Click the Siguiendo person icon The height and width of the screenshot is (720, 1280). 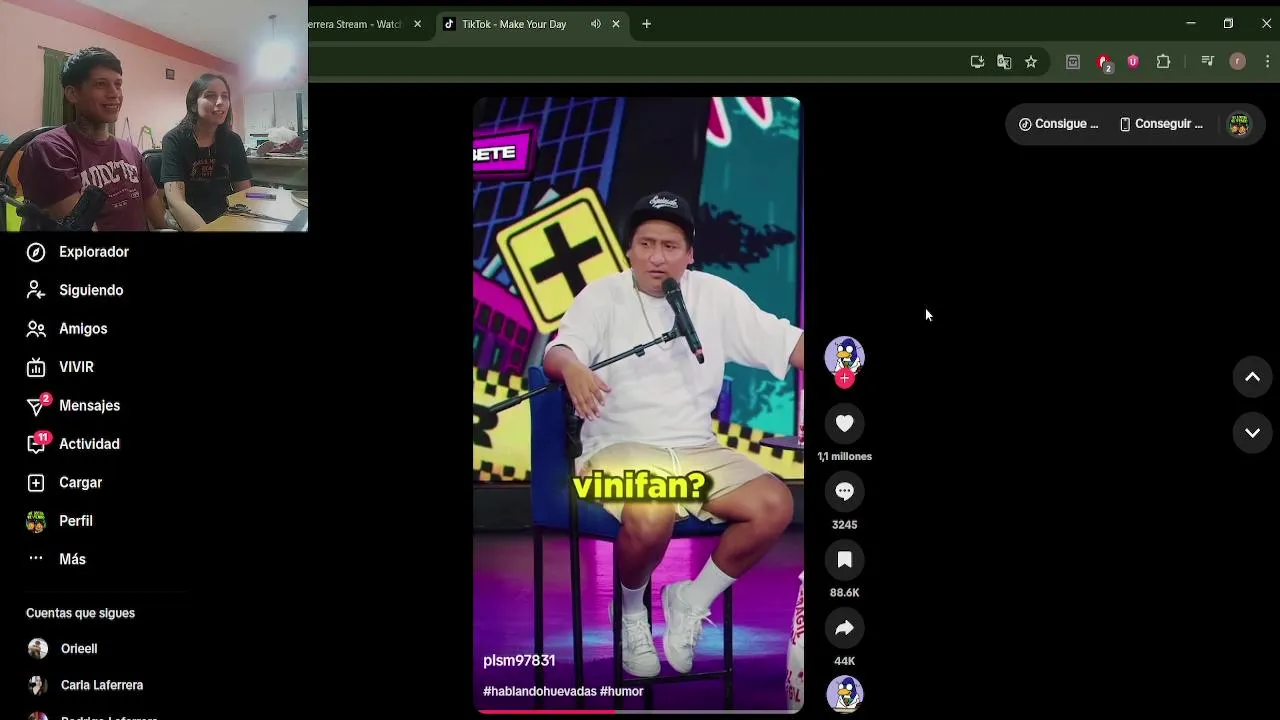[36, 290]
